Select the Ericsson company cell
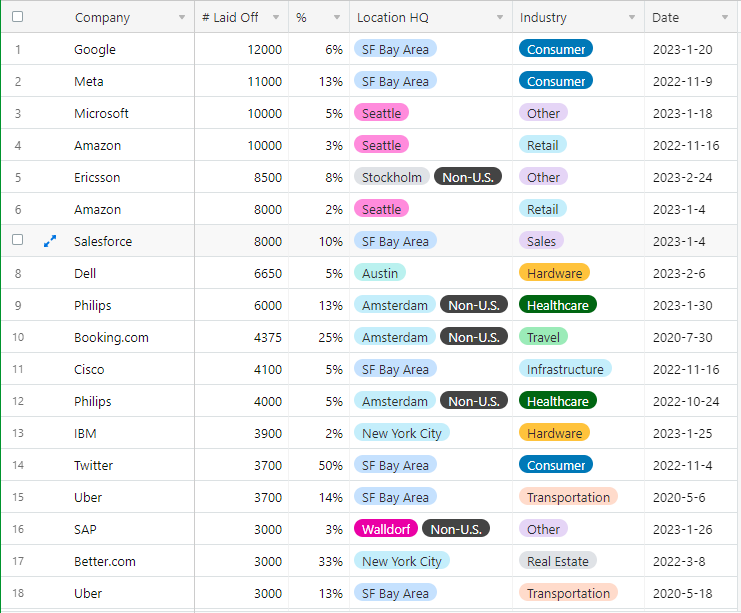Image resolution: width=741 pixels, height=613 pixels. point(97,177)
